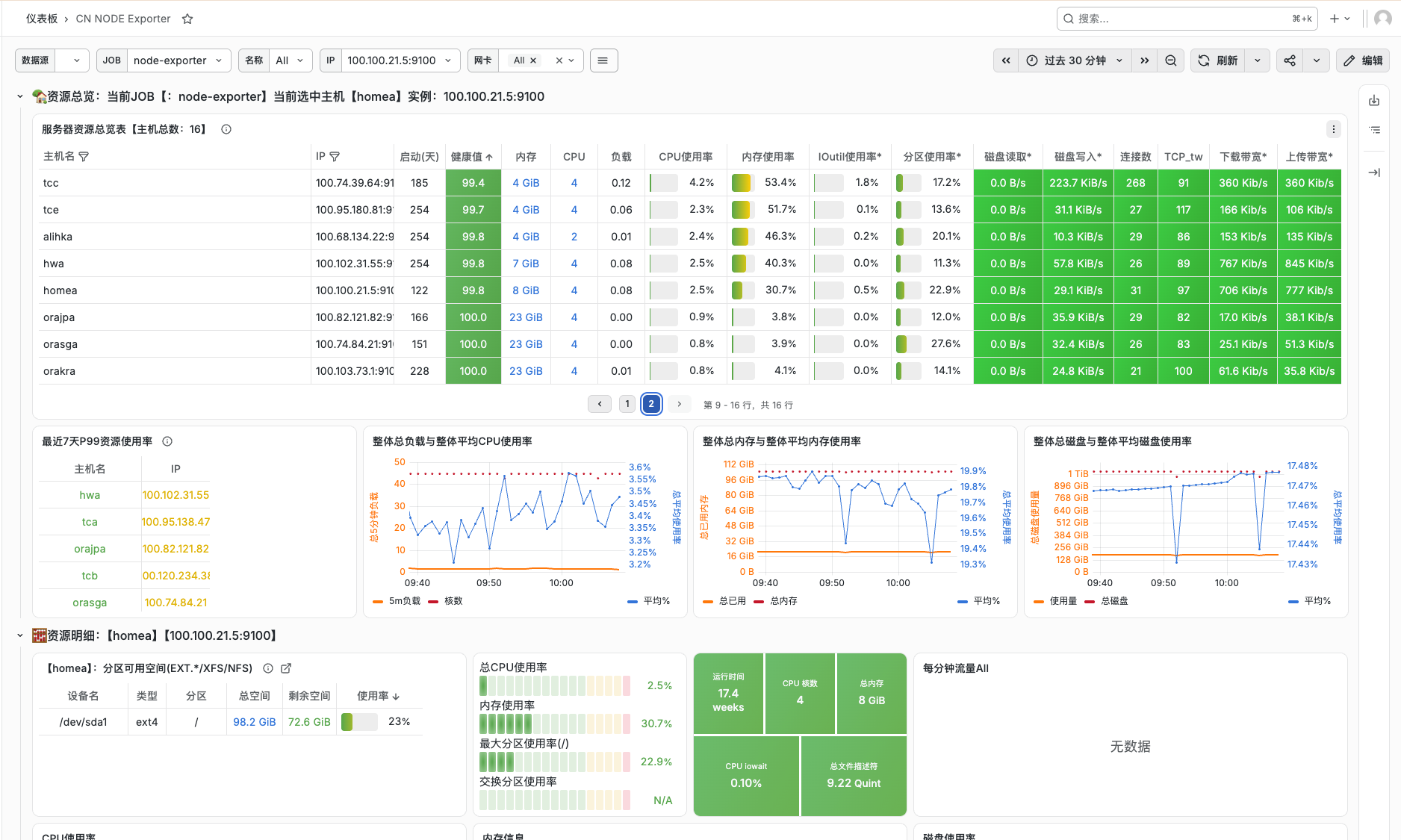Screen dimensions: 1401x840
Task: Open the share dashboard icon
Action: coord(1290,60)
